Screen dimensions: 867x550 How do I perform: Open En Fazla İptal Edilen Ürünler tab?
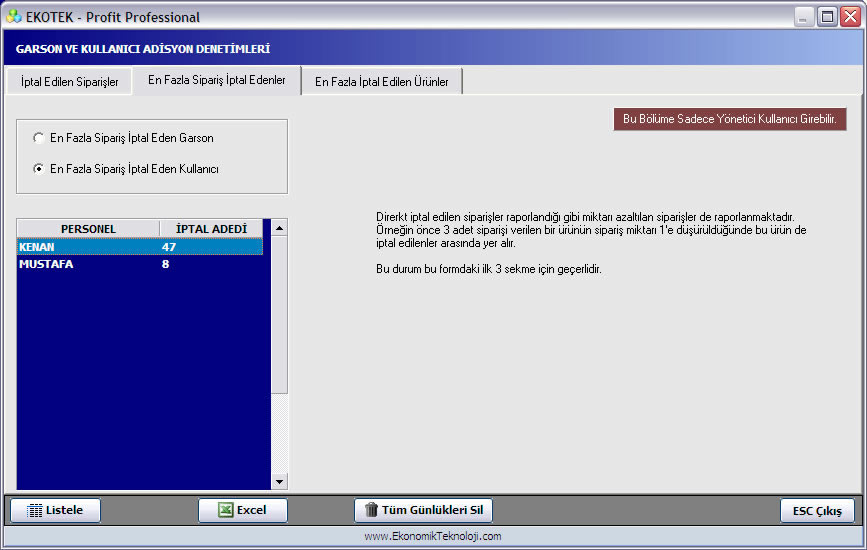[382, 82]
